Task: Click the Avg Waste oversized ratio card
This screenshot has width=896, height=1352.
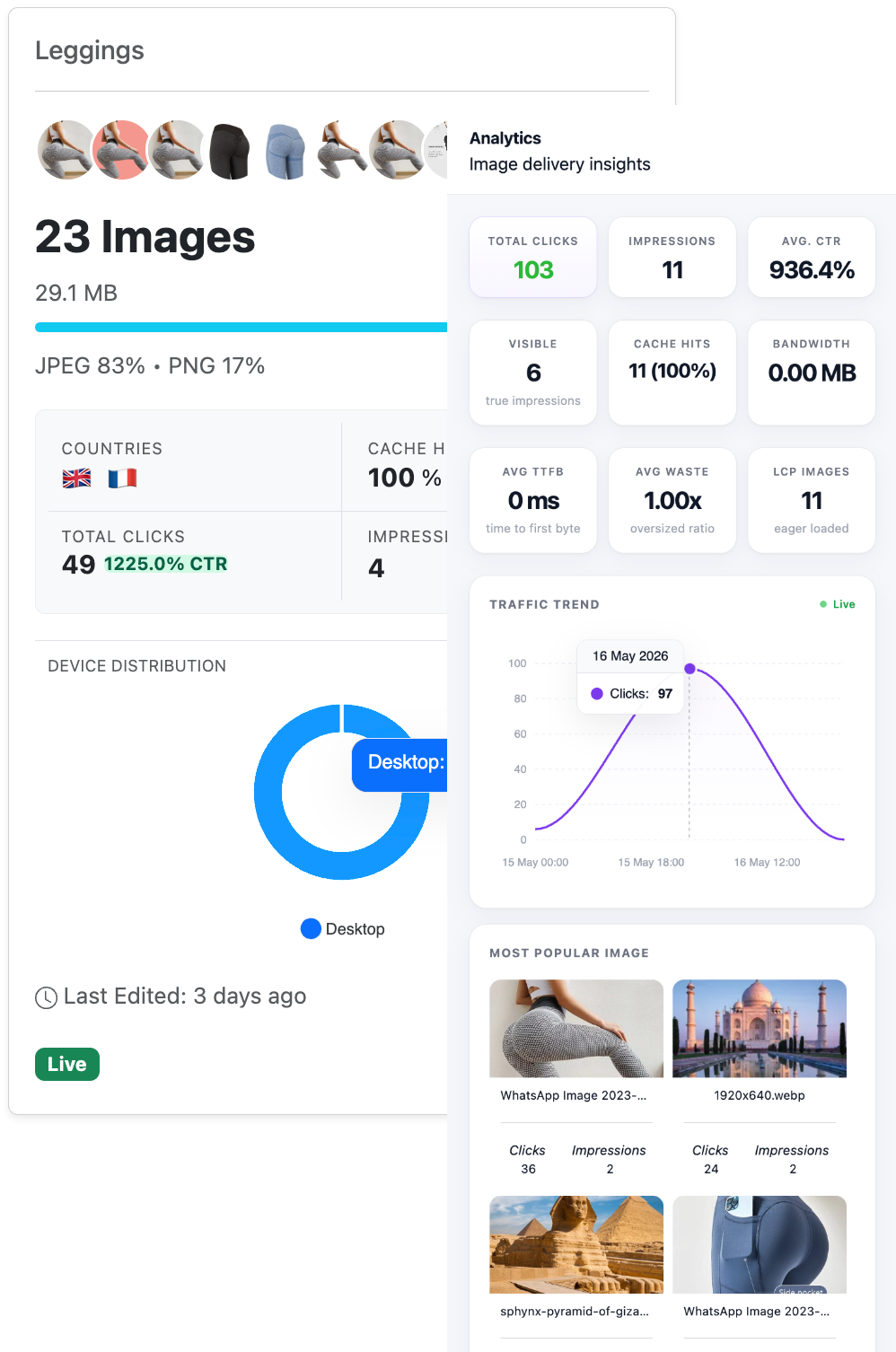Action: point(672,500)
